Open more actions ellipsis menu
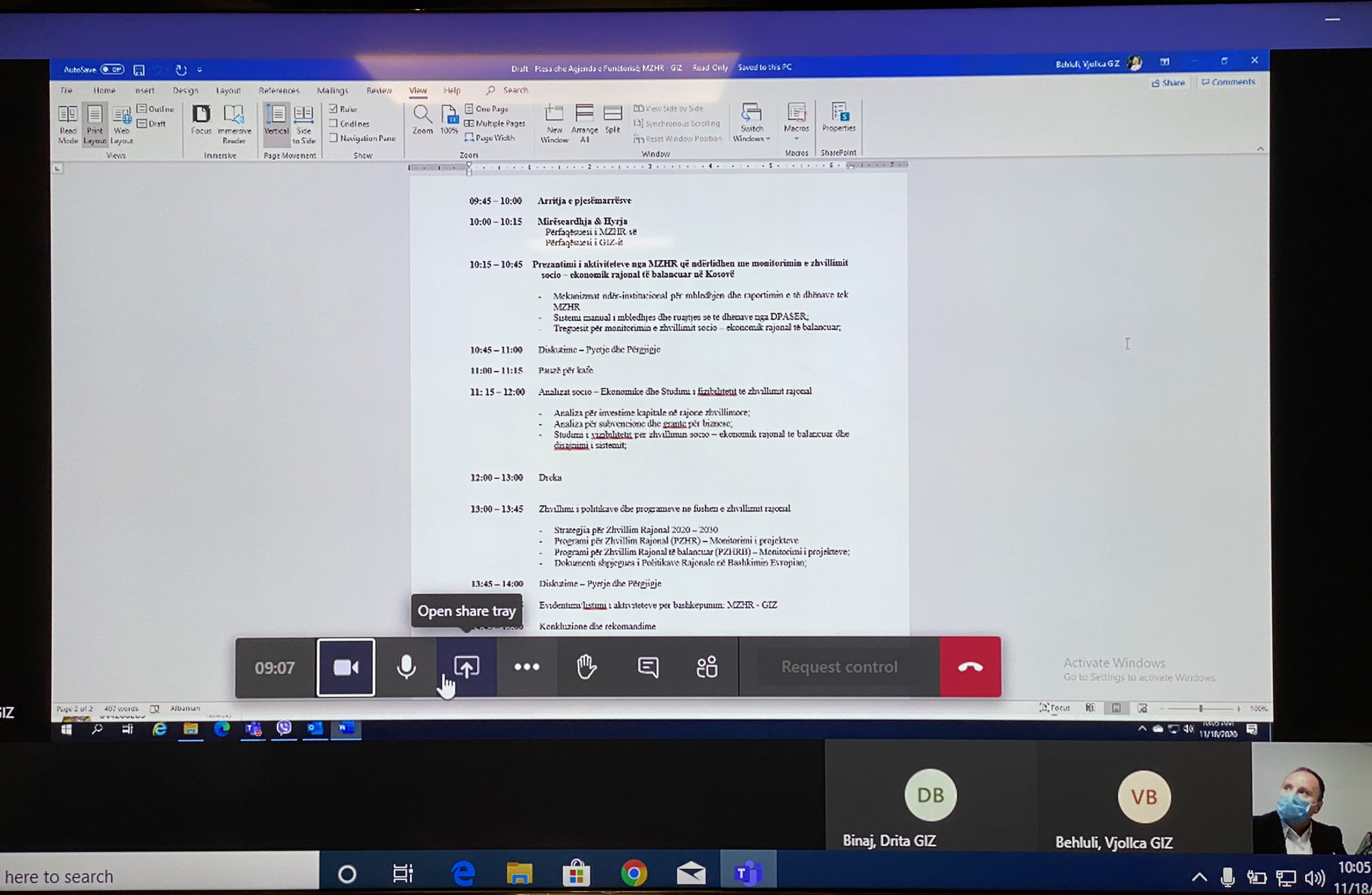1372x895 pixels. [x=526, y=667]
